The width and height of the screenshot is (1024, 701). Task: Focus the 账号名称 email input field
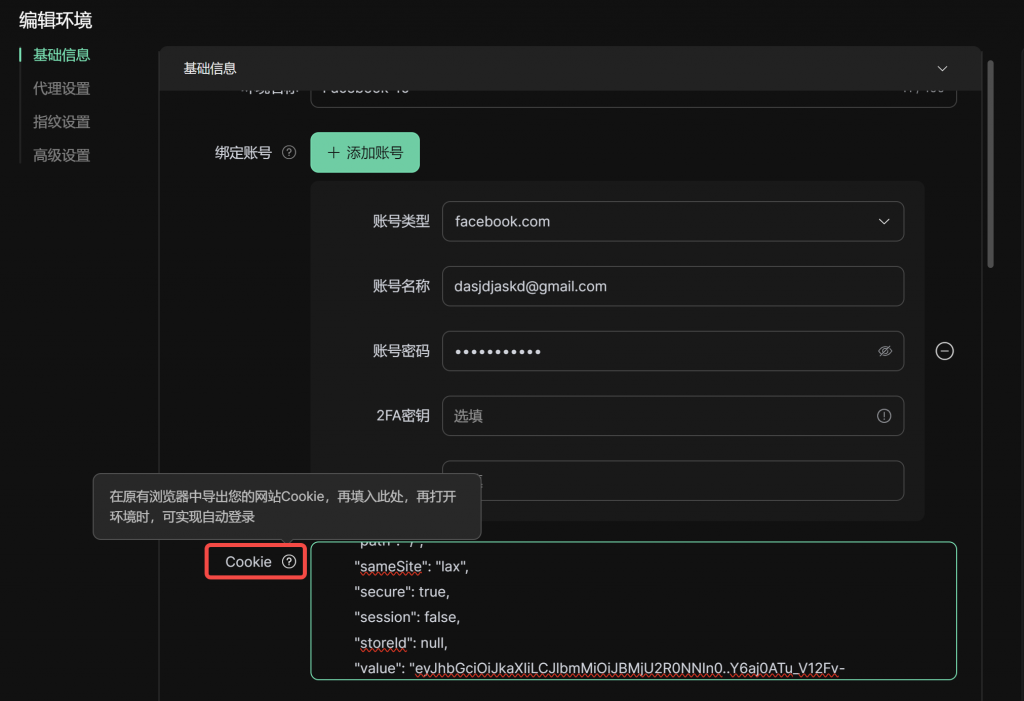672,286
